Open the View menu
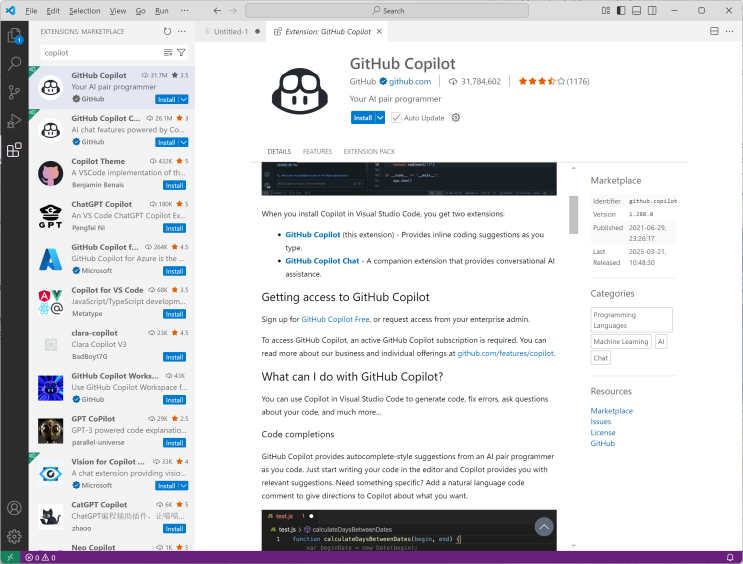Screen dimensions: 743x564 118,10
